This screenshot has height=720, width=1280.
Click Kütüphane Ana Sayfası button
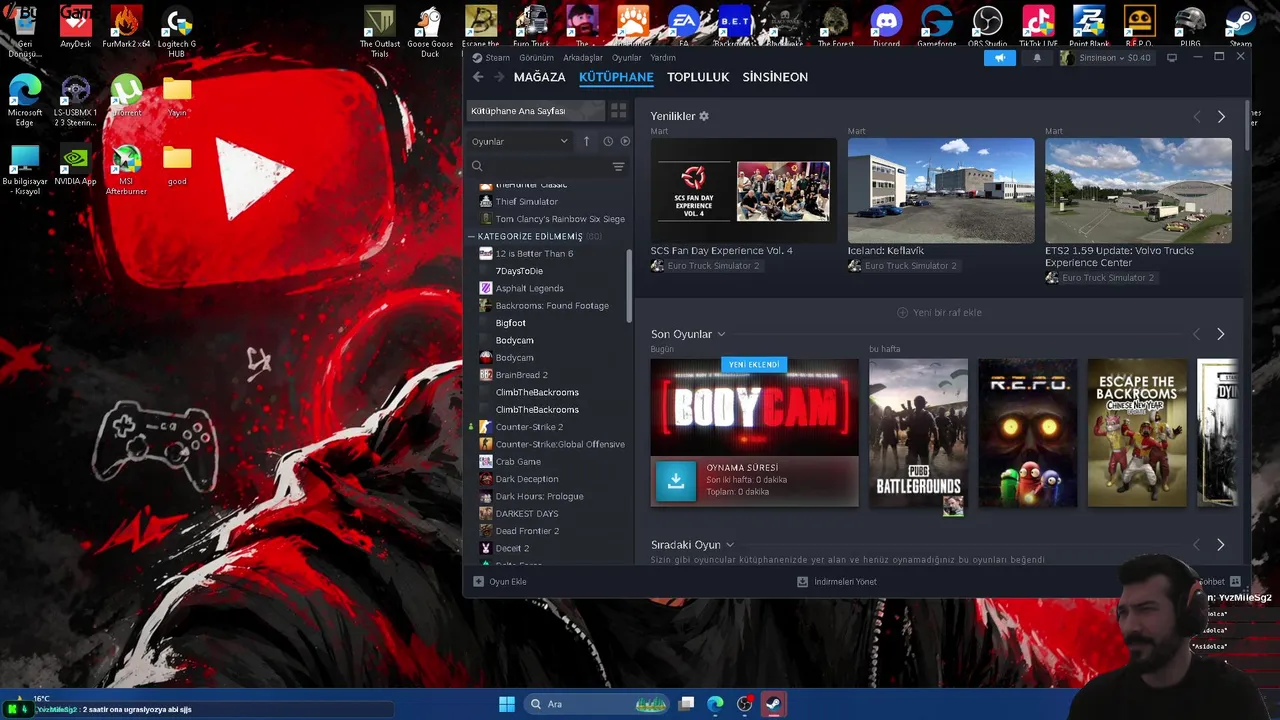tap(535, 111)
